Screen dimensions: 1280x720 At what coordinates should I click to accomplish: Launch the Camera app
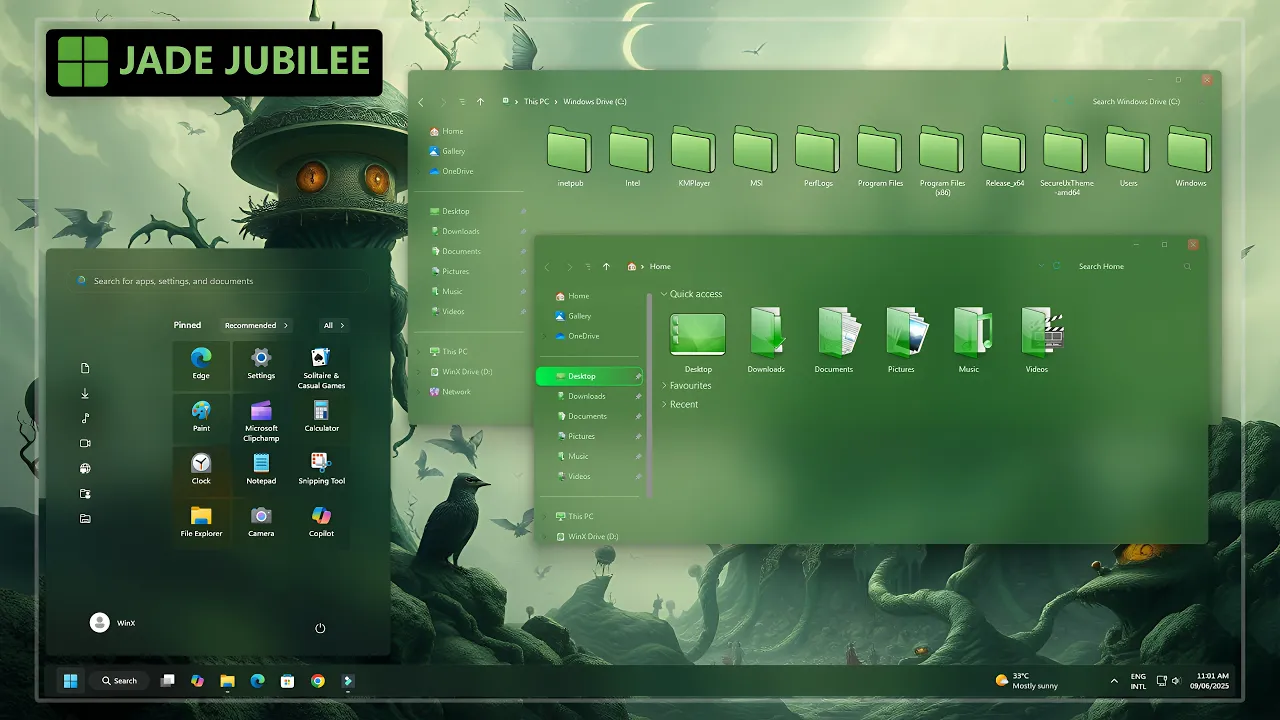point(261,522)
